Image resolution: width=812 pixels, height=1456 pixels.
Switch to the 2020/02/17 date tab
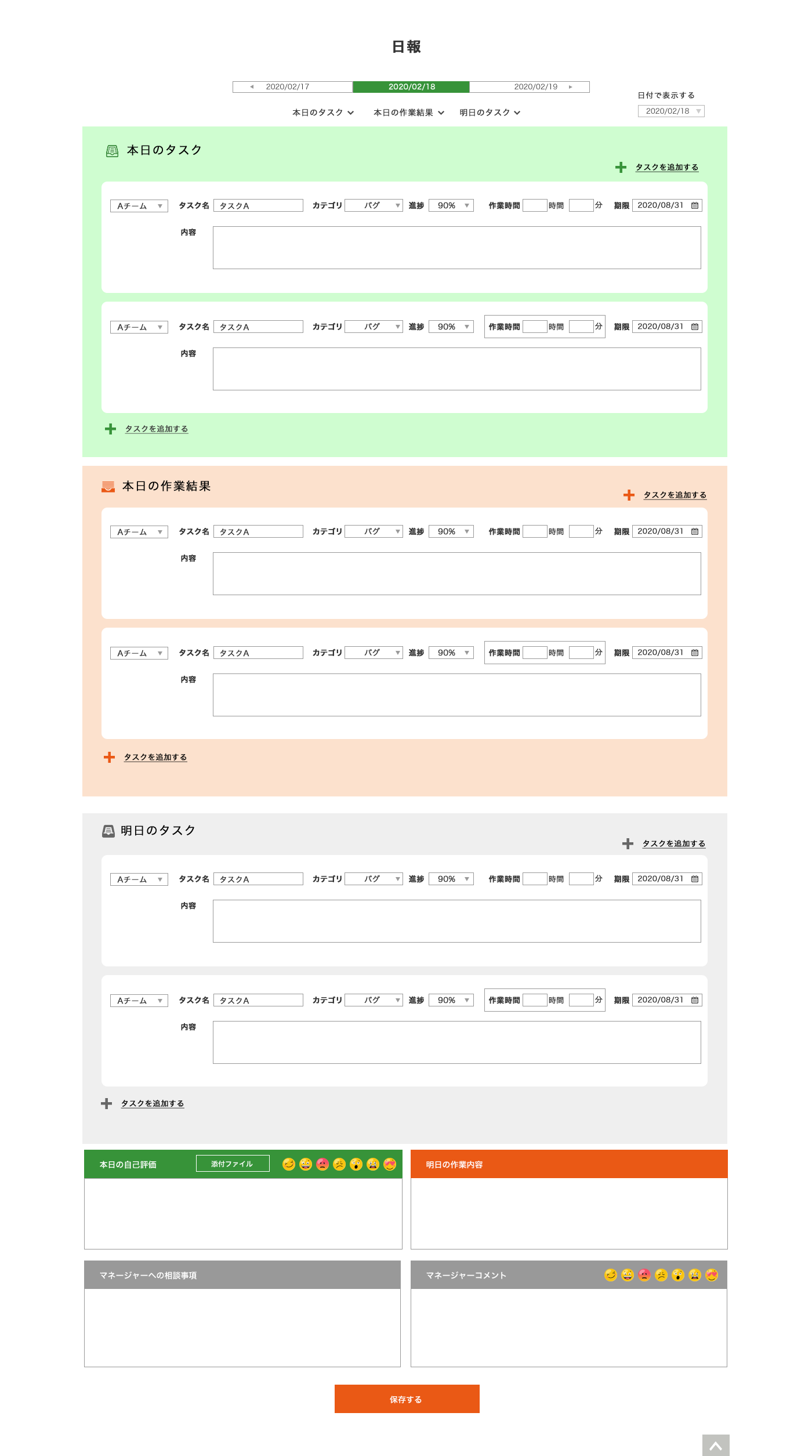click(292, 87)
